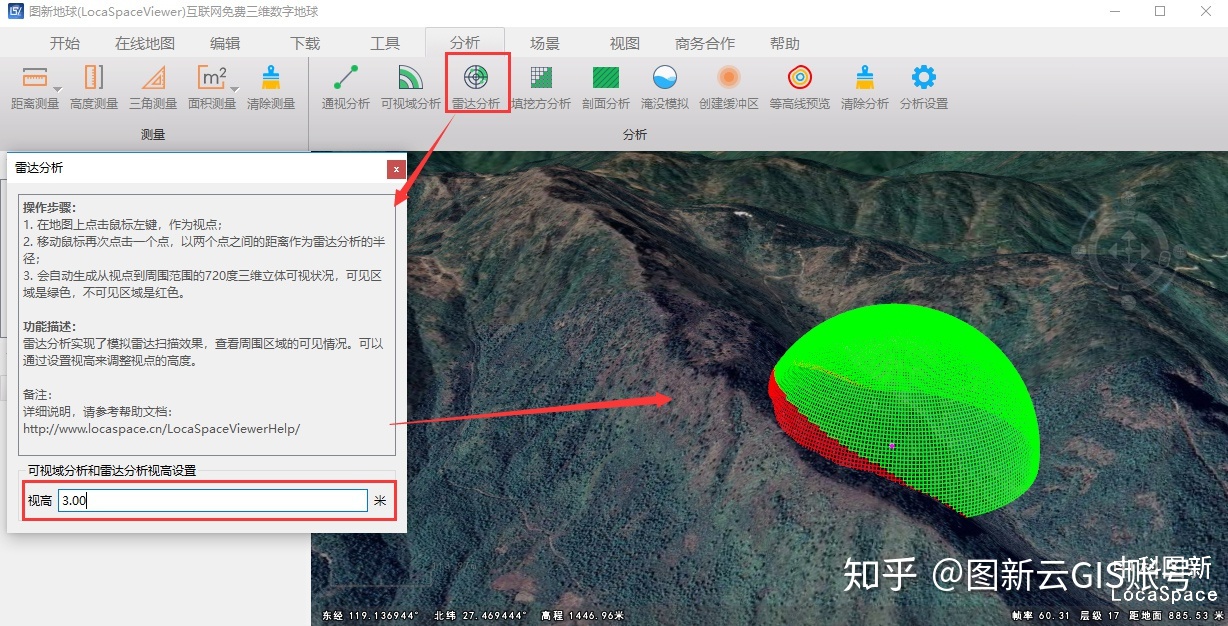
Task: Clear measurements with the 清除测量 icon
Action: pyautogui.click(x=270, y=79)
